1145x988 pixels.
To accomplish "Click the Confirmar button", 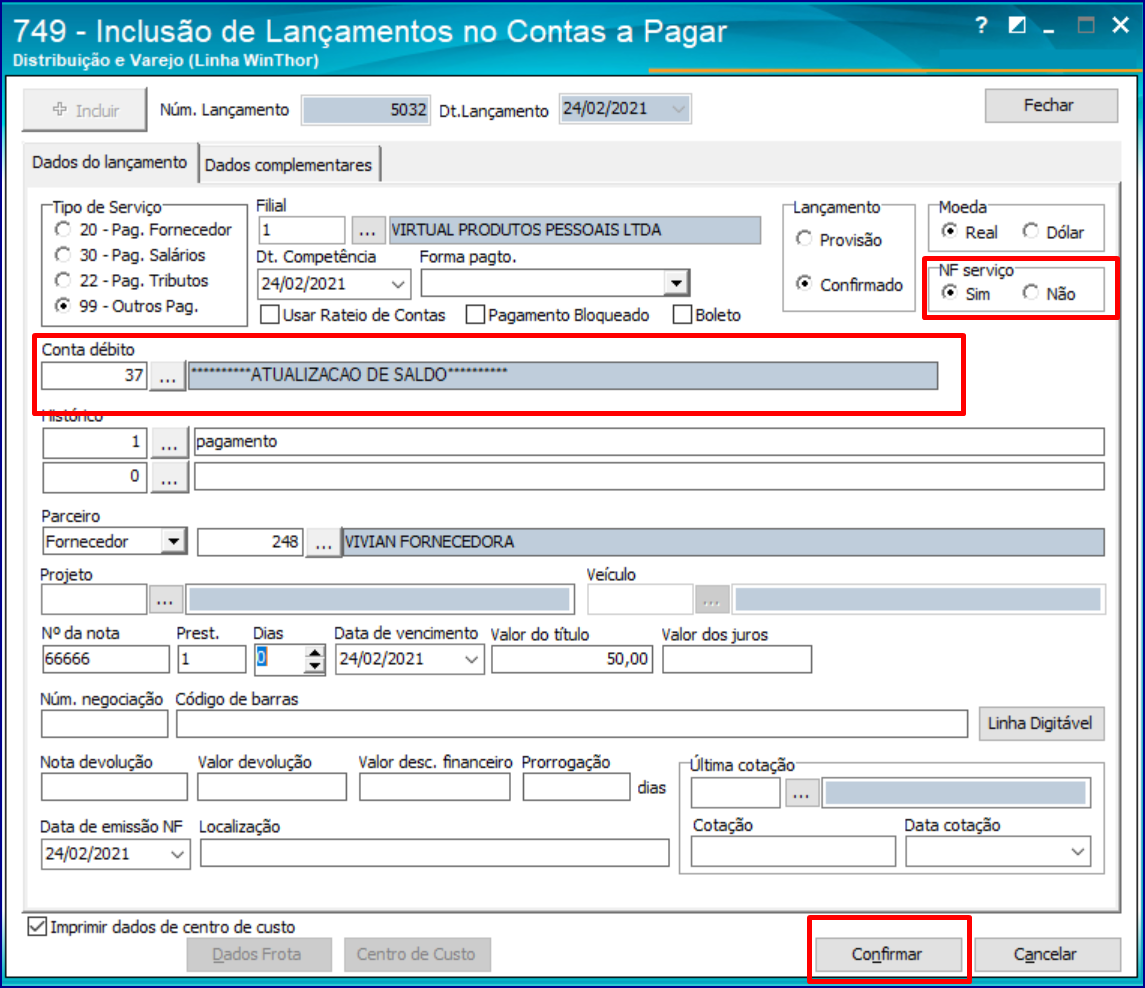I will pyautogui.click(x=887, y=954).
